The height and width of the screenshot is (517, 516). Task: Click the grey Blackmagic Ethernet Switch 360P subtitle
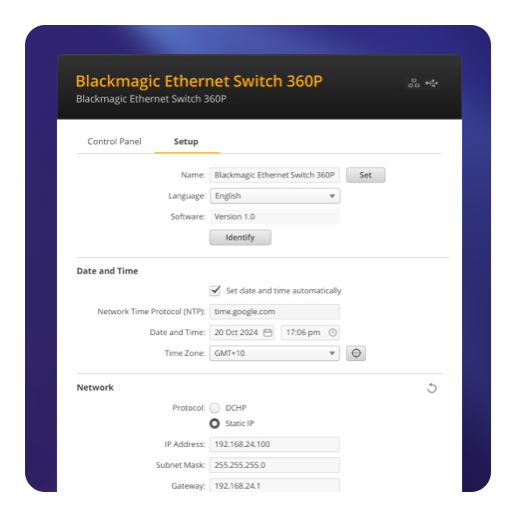click(151, 99)
